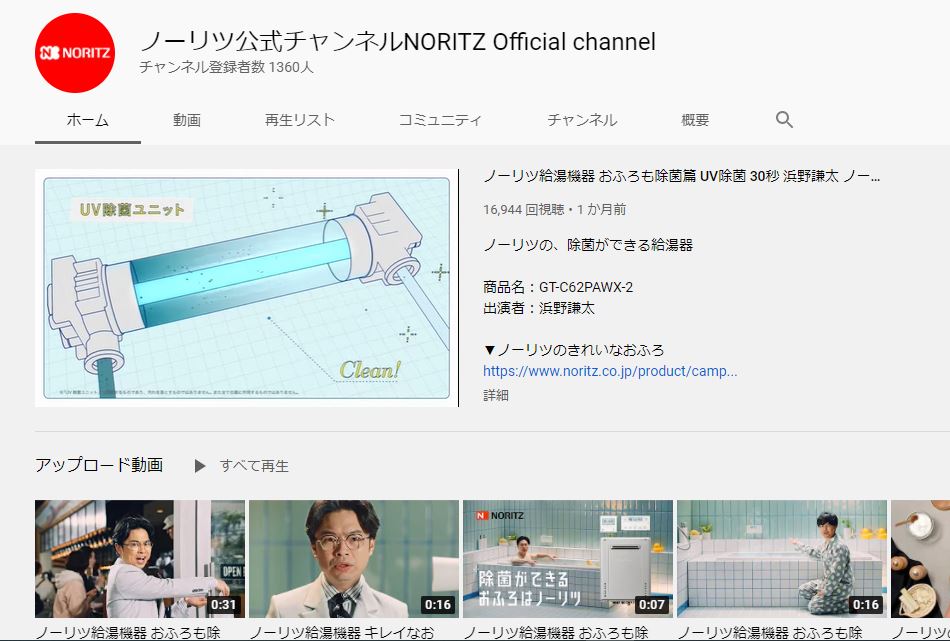The height and width of the screenshot is (641, 950).
Task: Open the channel search magnifier icon
Action: (784, 120)
